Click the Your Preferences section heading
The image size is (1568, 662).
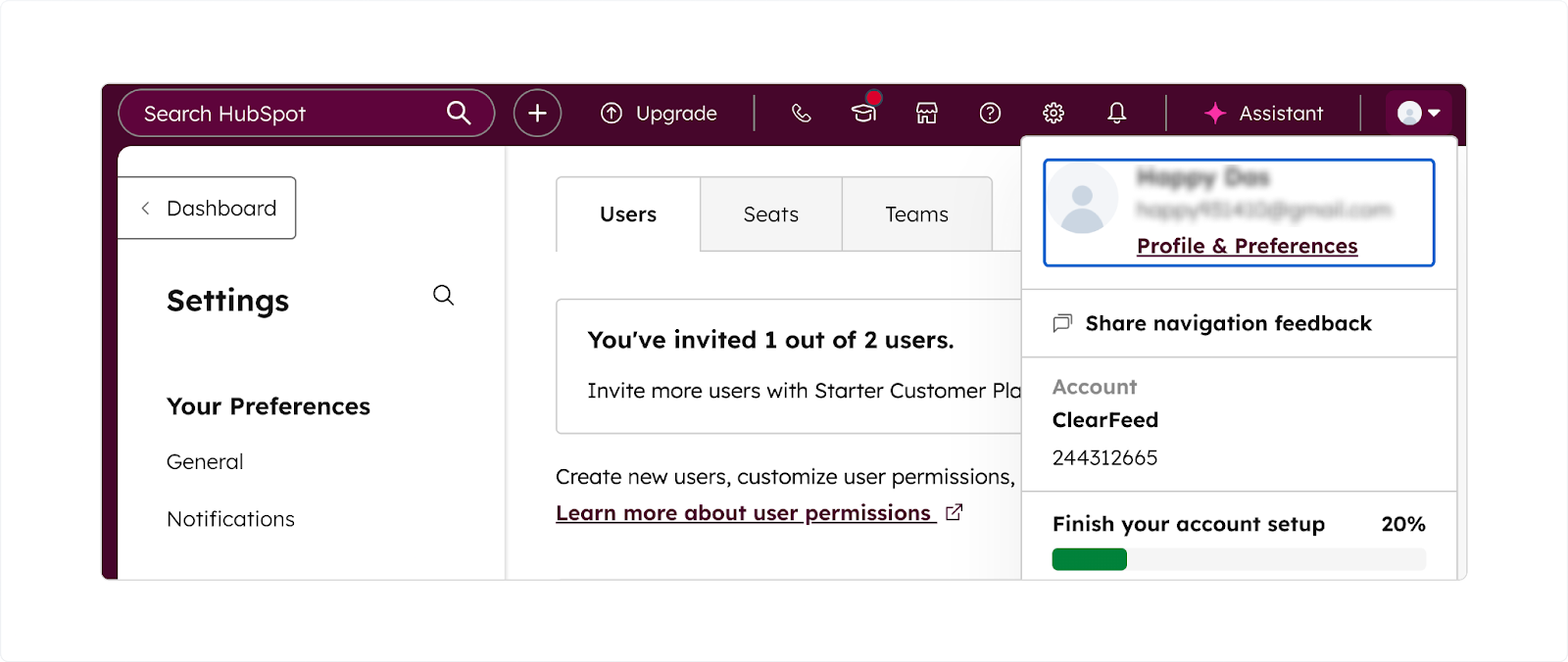tap(269, 406)
